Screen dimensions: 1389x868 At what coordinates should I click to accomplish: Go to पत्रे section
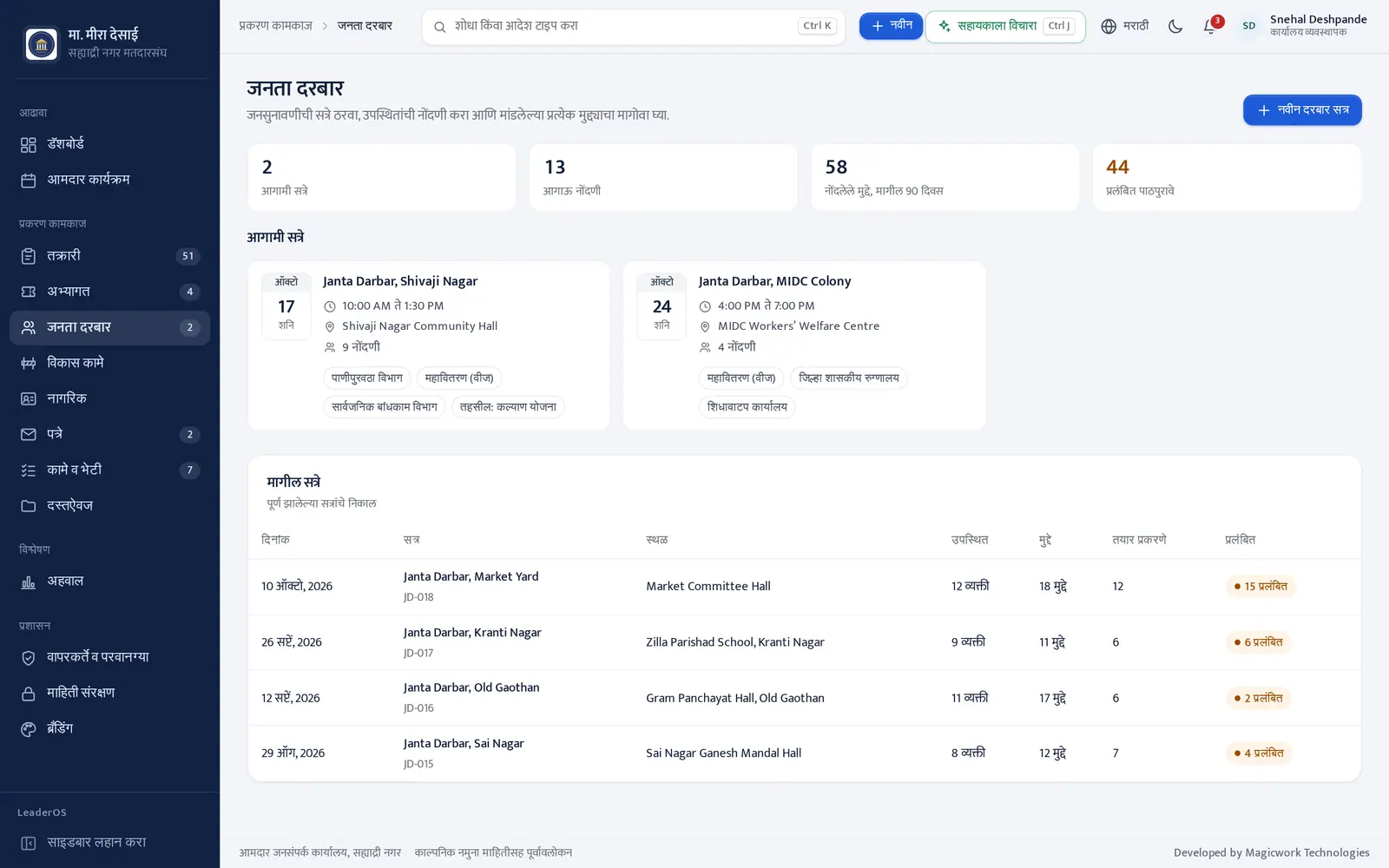(109, 434)
